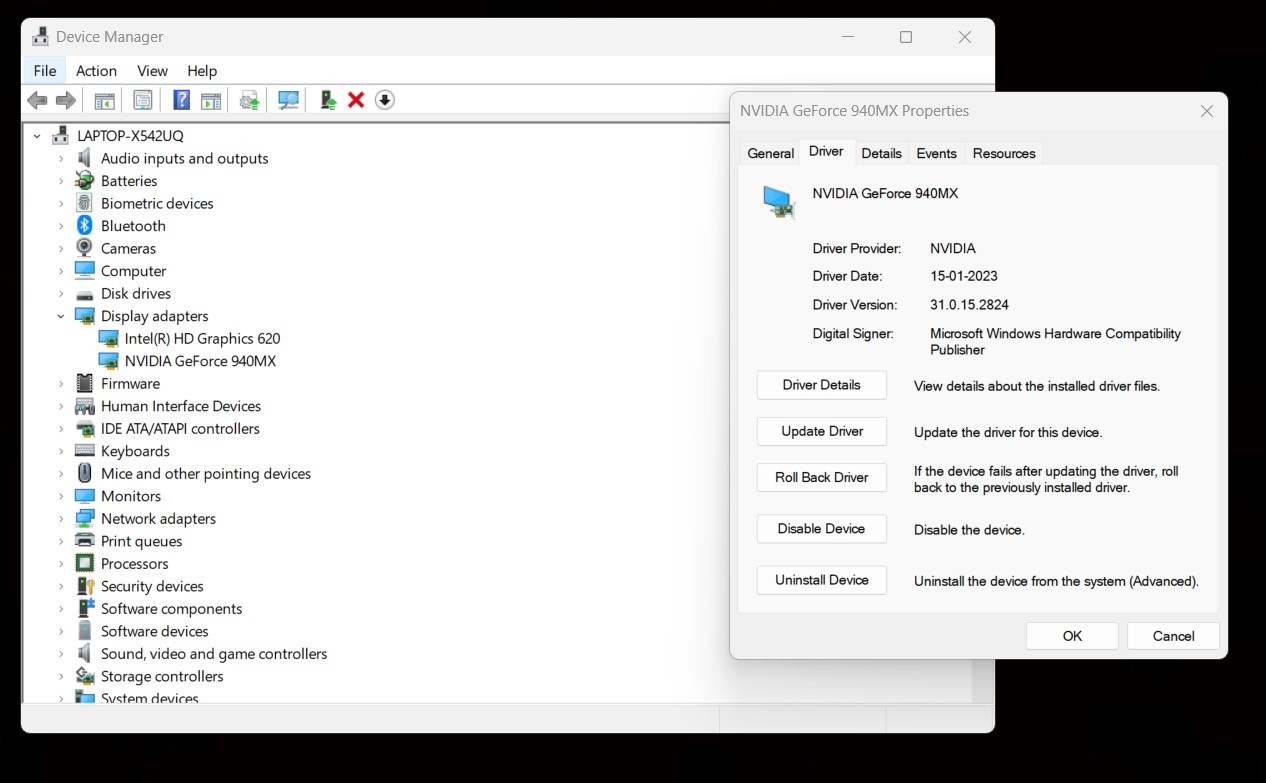Dismiss the dialog with Cancel
The height and width of the screenshot is (783, 1266).
point(1173,636)
